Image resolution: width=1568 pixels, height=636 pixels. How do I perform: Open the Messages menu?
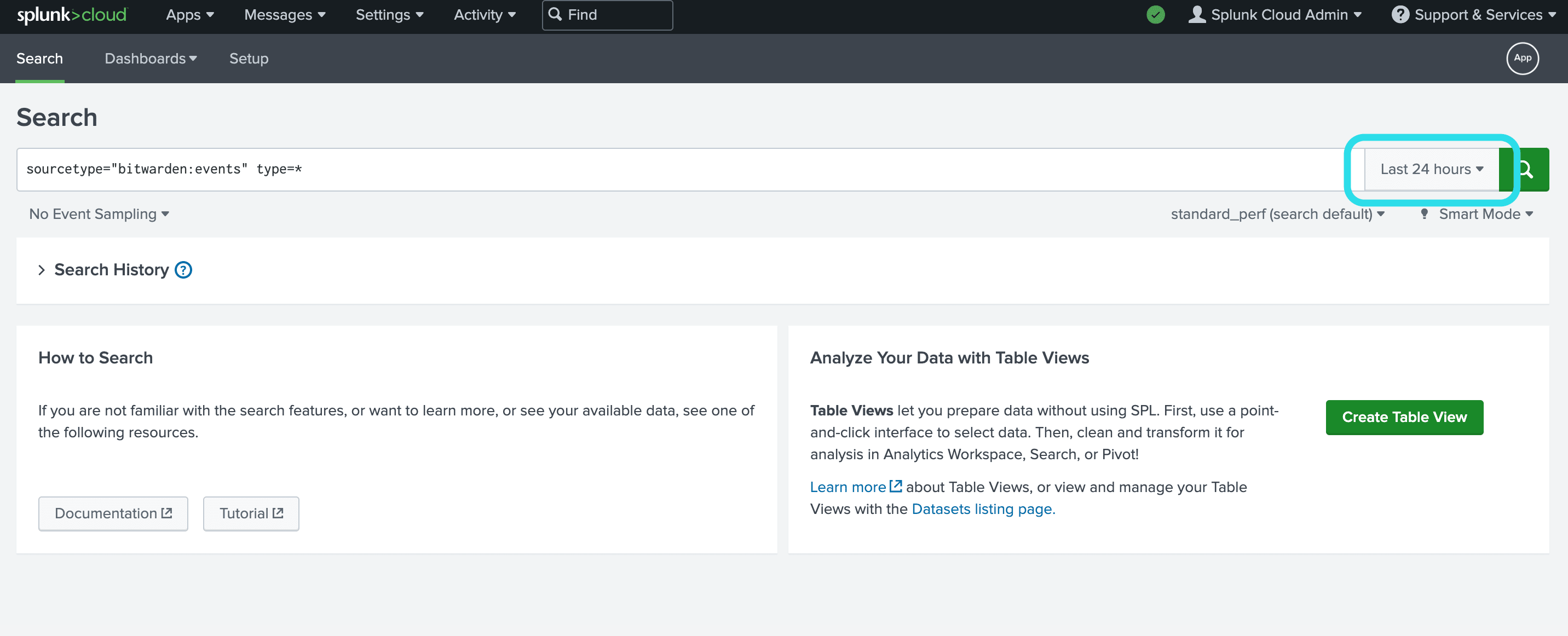[x=283, y=14]
